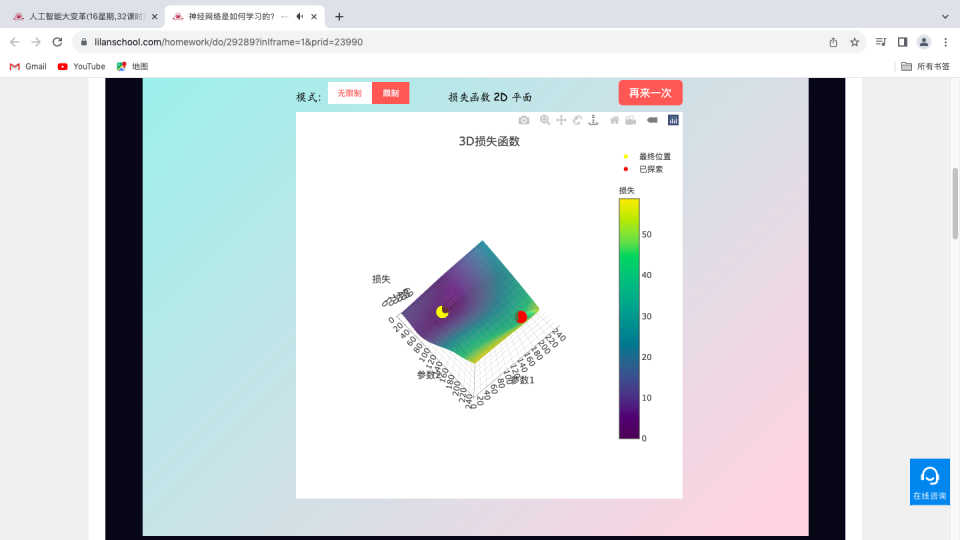Toggle 已探索 legend entry

click(x=643, y=170)
